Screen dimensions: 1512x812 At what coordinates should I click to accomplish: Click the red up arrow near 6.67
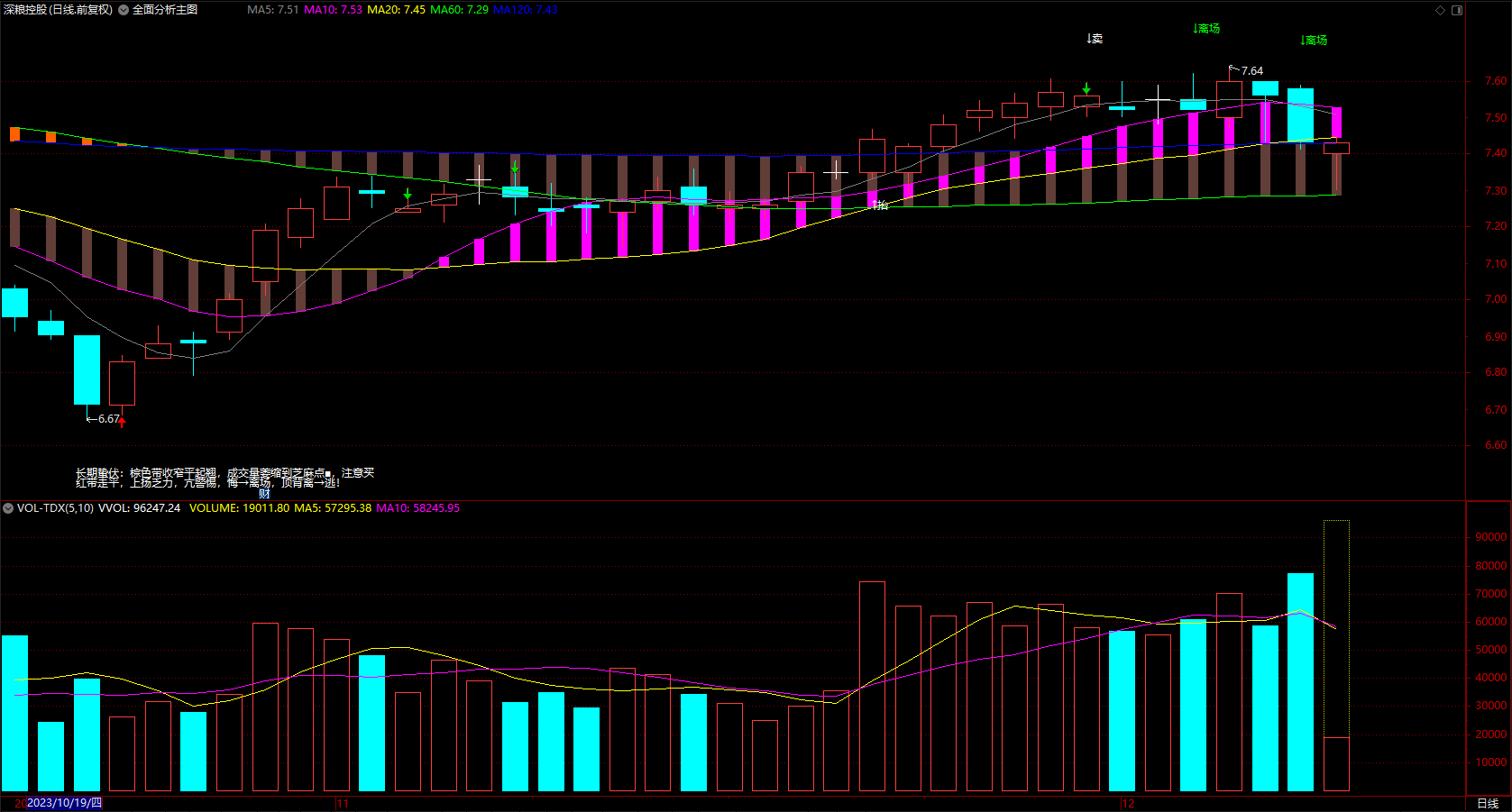point(122,421)
